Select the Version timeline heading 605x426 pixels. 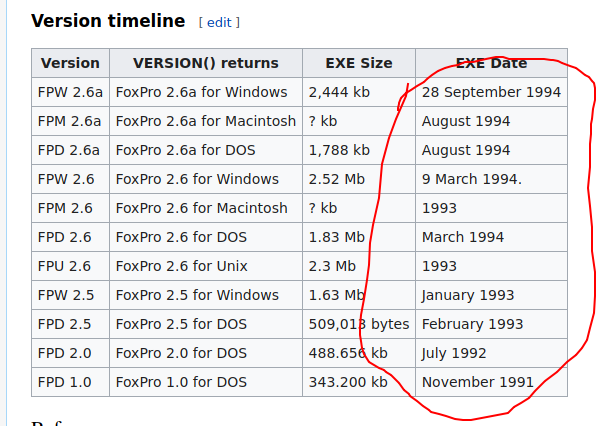click(108, 21)
